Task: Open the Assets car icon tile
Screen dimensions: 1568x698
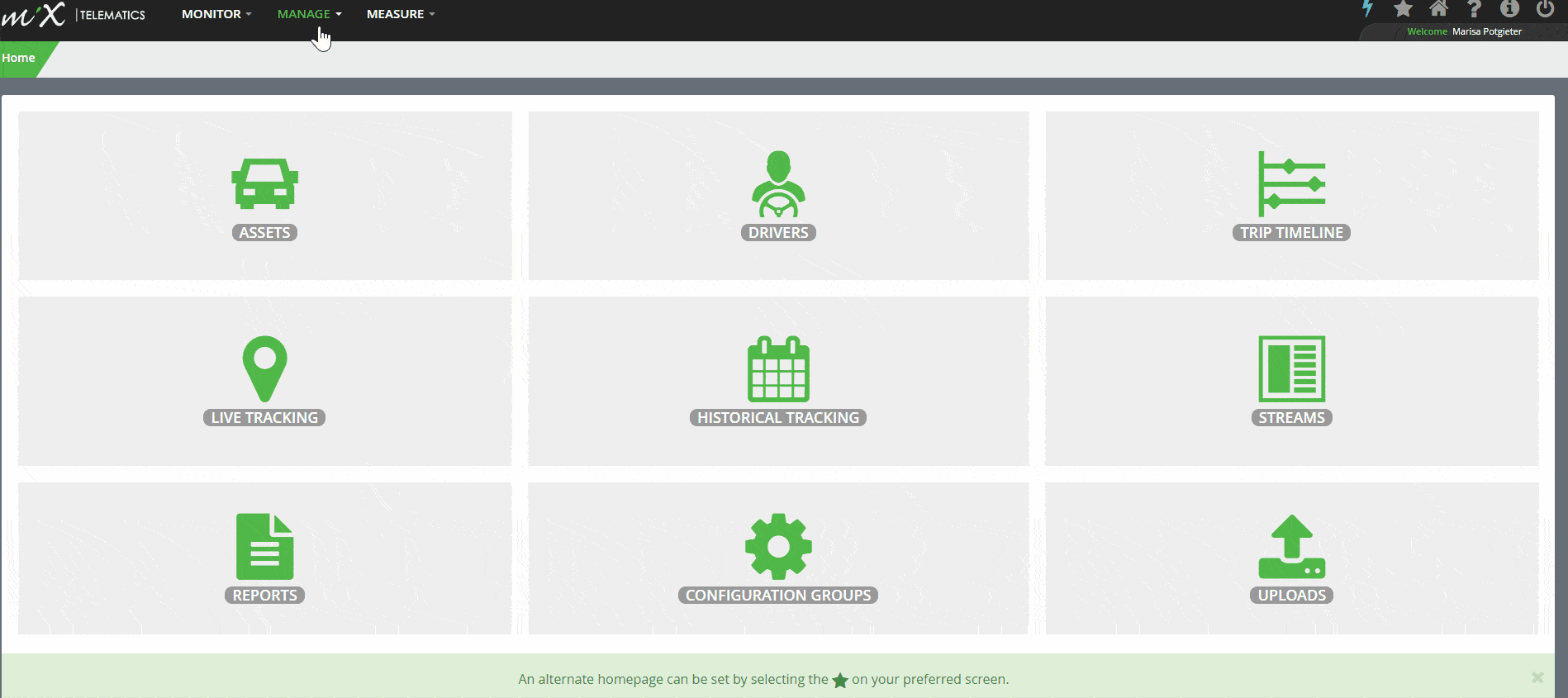Action: coord(264,183)
